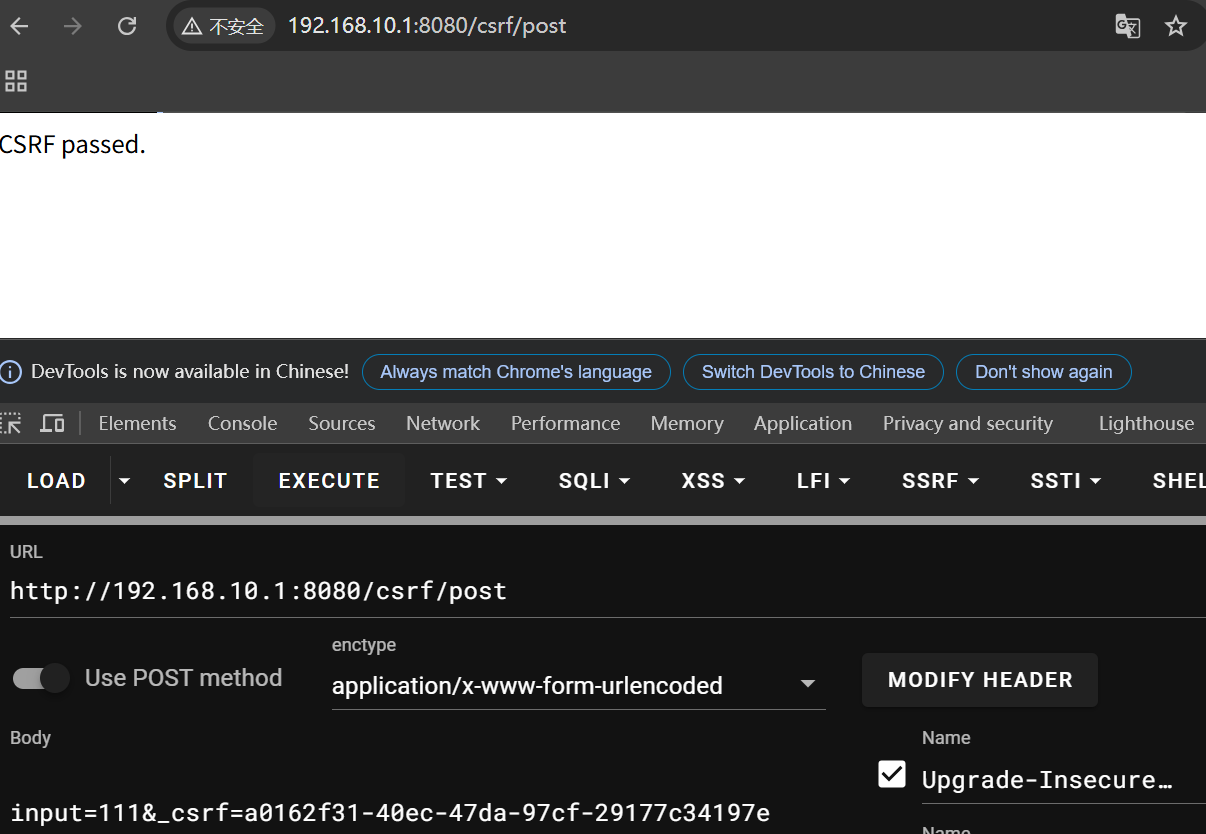Toggle the Use POST method switch
The image size is (1206, 834).
click(x=41, y=678)
